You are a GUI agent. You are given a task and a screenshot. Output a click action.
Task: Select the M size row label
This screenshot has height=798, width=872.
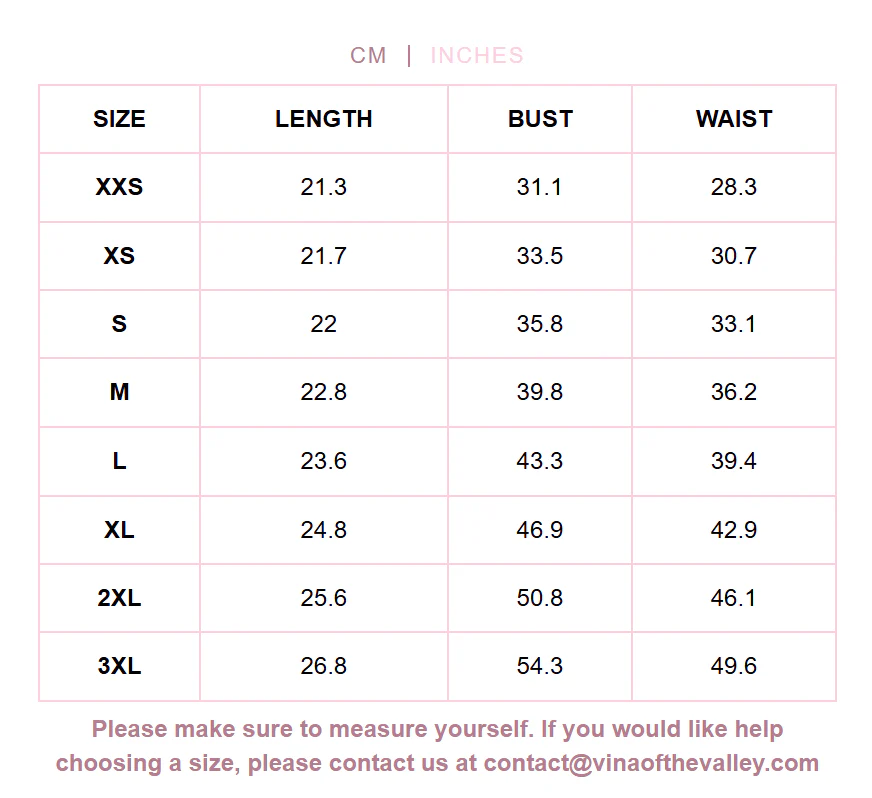pyautogui.click(x=119, y=392)
